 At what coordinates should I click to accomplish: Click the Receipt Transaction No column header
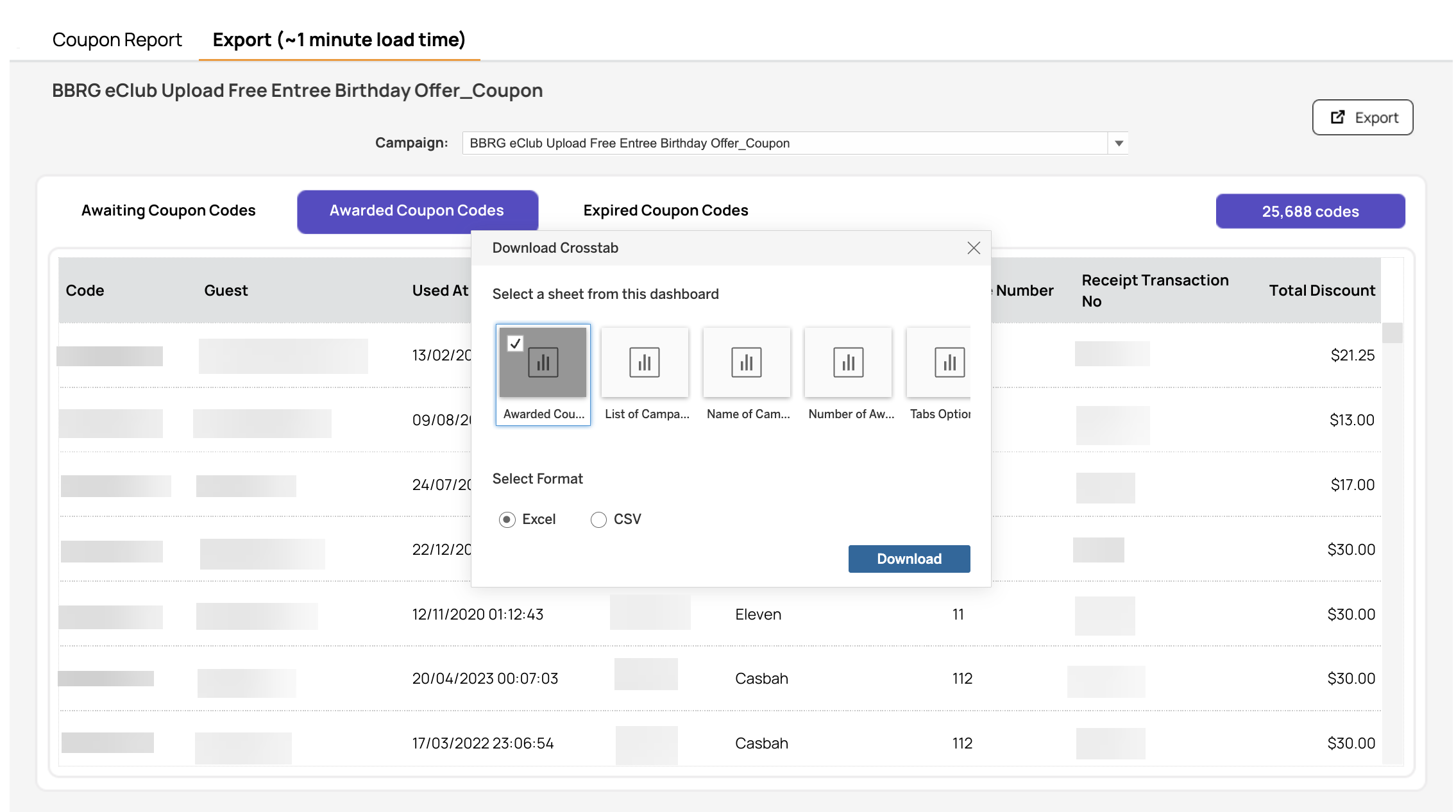(x=1155, y=291)
